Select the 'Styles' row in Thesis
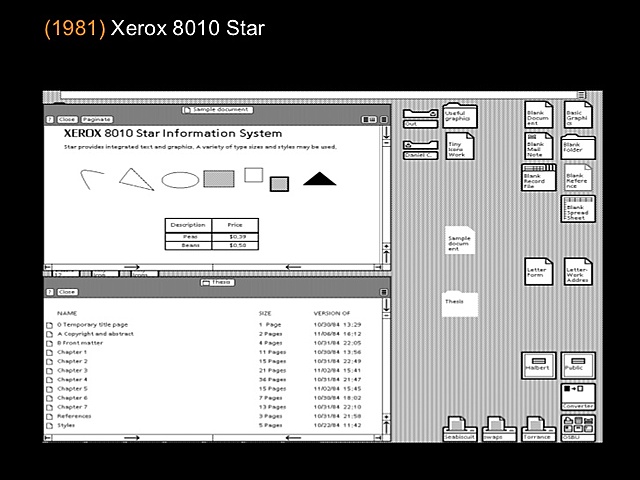This screenshot has width=640, height=480. [204, 426]
